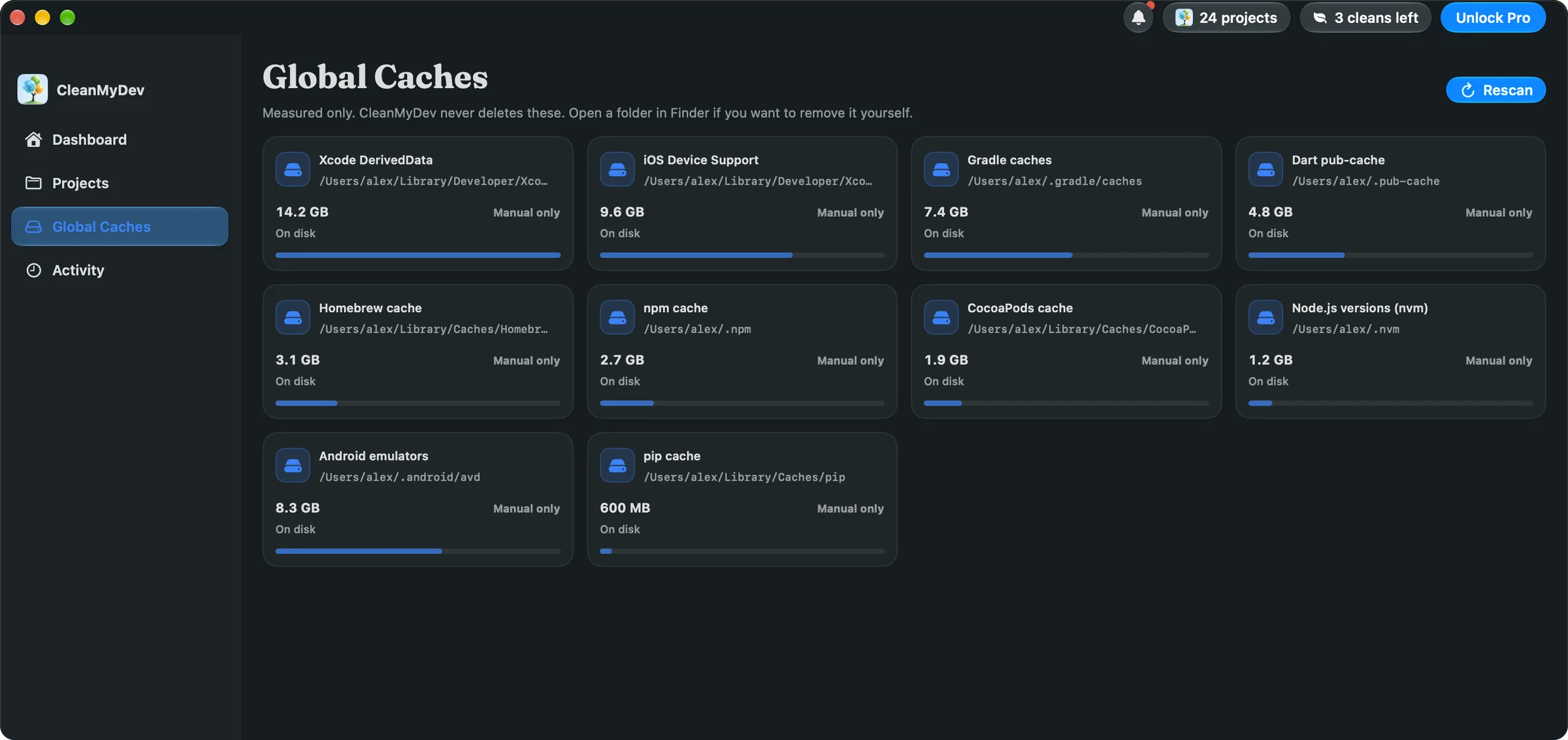Click the /Users/alex/.nvm path
1568x740 pixels.
pyautogui.click(x=1345, y=329)
